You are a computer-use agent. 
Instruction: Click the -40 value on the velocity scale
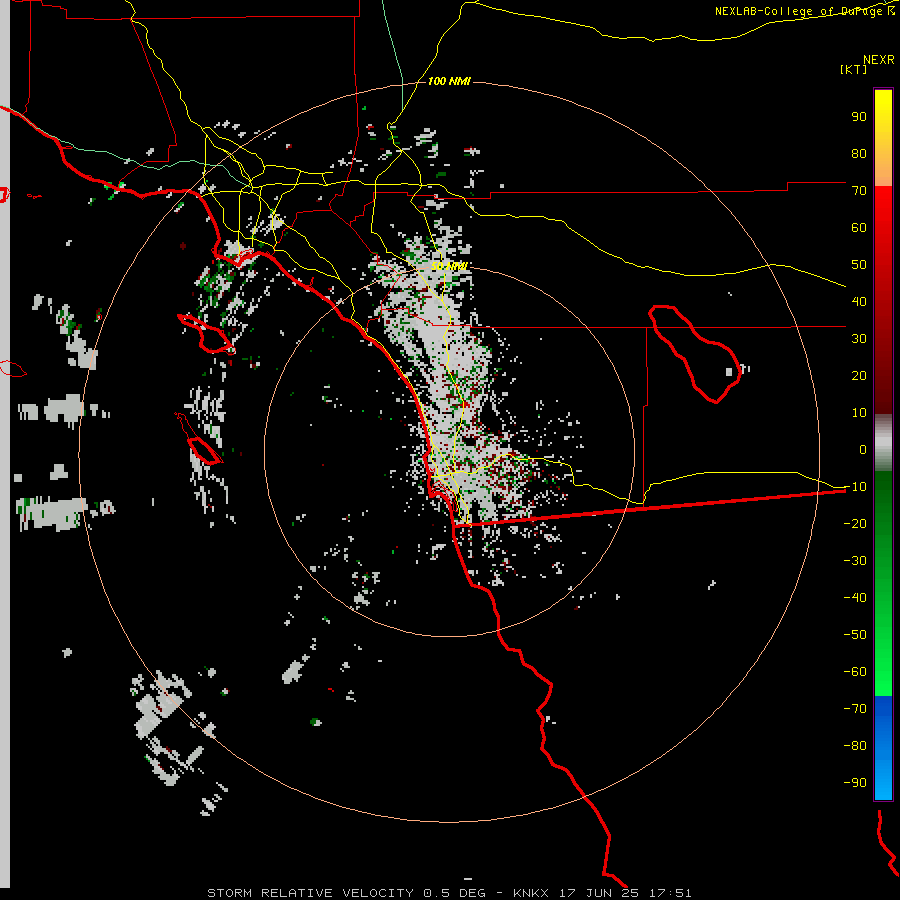pyautogui.click(x=855, y=598)
